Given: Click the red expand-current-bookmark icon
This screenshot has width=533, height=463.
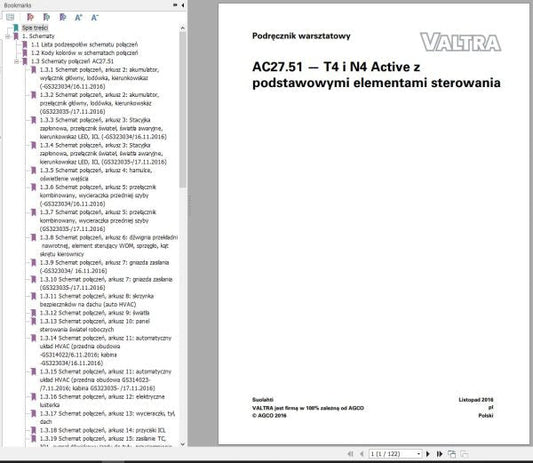Looking at the screenshot, I should [30, 17].
